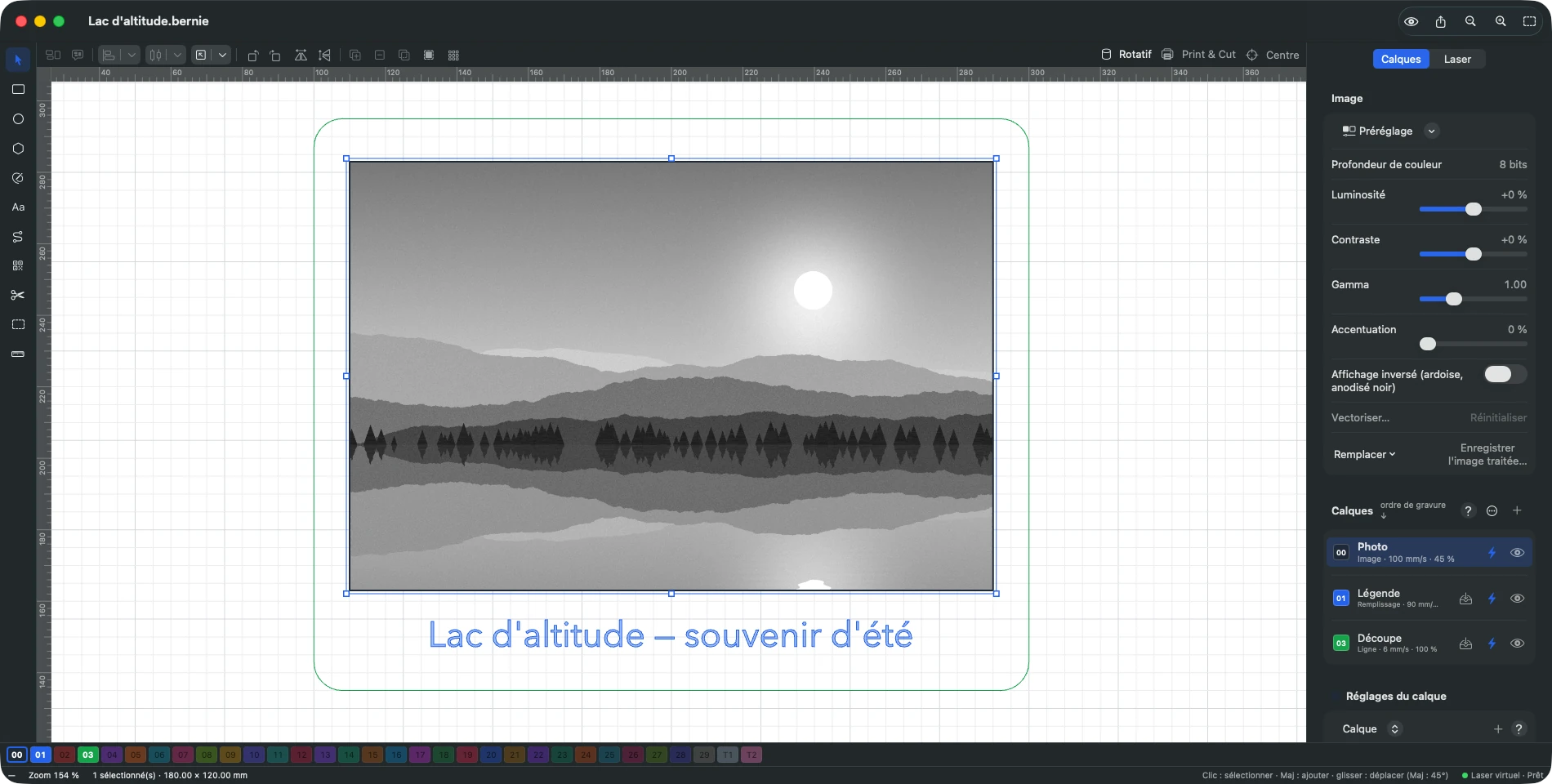1552x784 pixels.
Task: Click the Print & Cut button
Action: [x=1198, y=55]
